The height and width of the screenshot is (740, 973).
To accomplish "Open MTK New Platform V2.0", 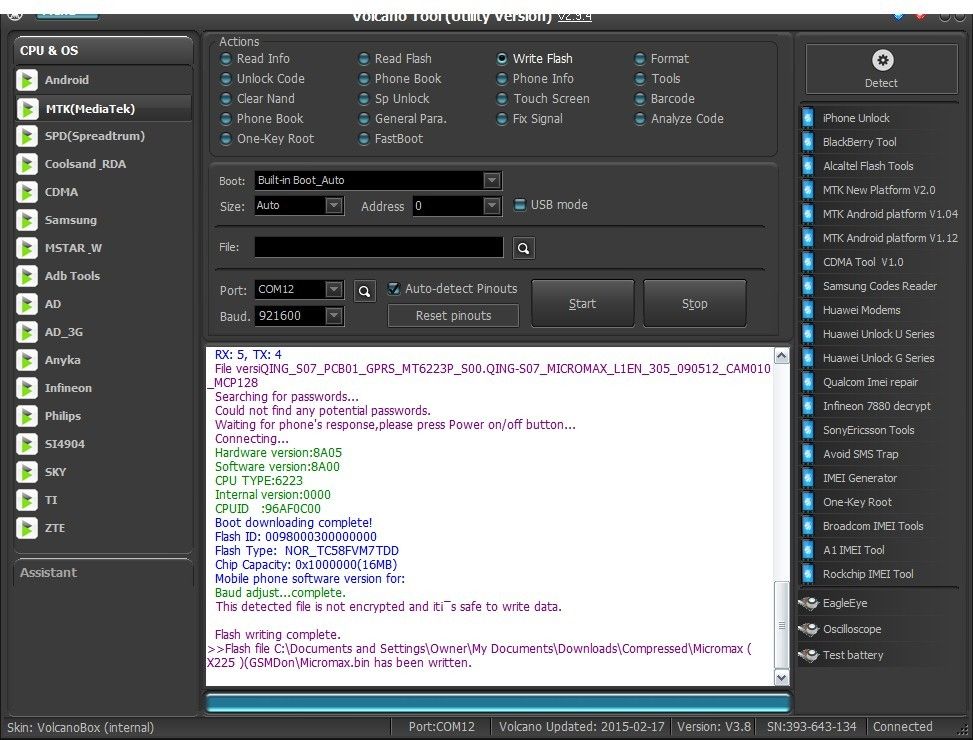I will tap(879, 190).
